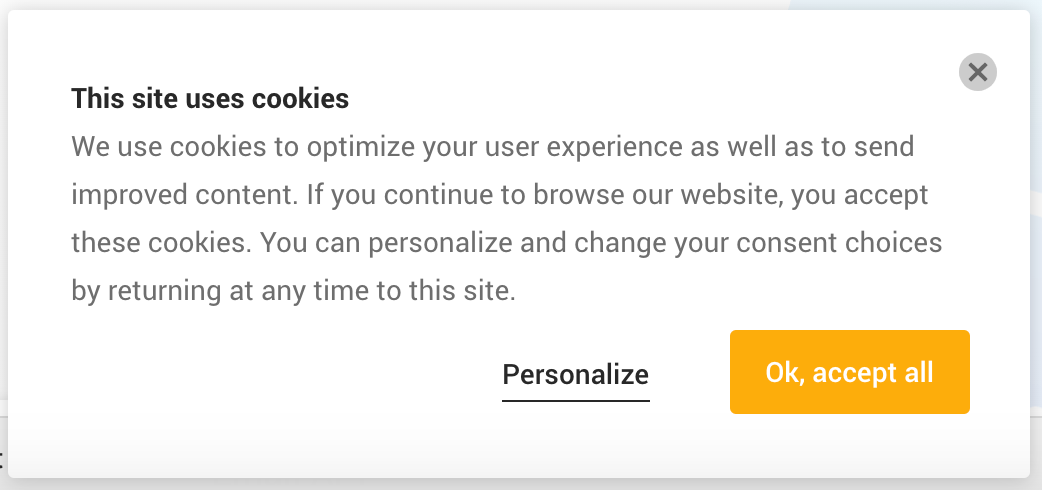Click the line starting 'these cookies. You can'
1042x490 pixels.
(506, 243)
